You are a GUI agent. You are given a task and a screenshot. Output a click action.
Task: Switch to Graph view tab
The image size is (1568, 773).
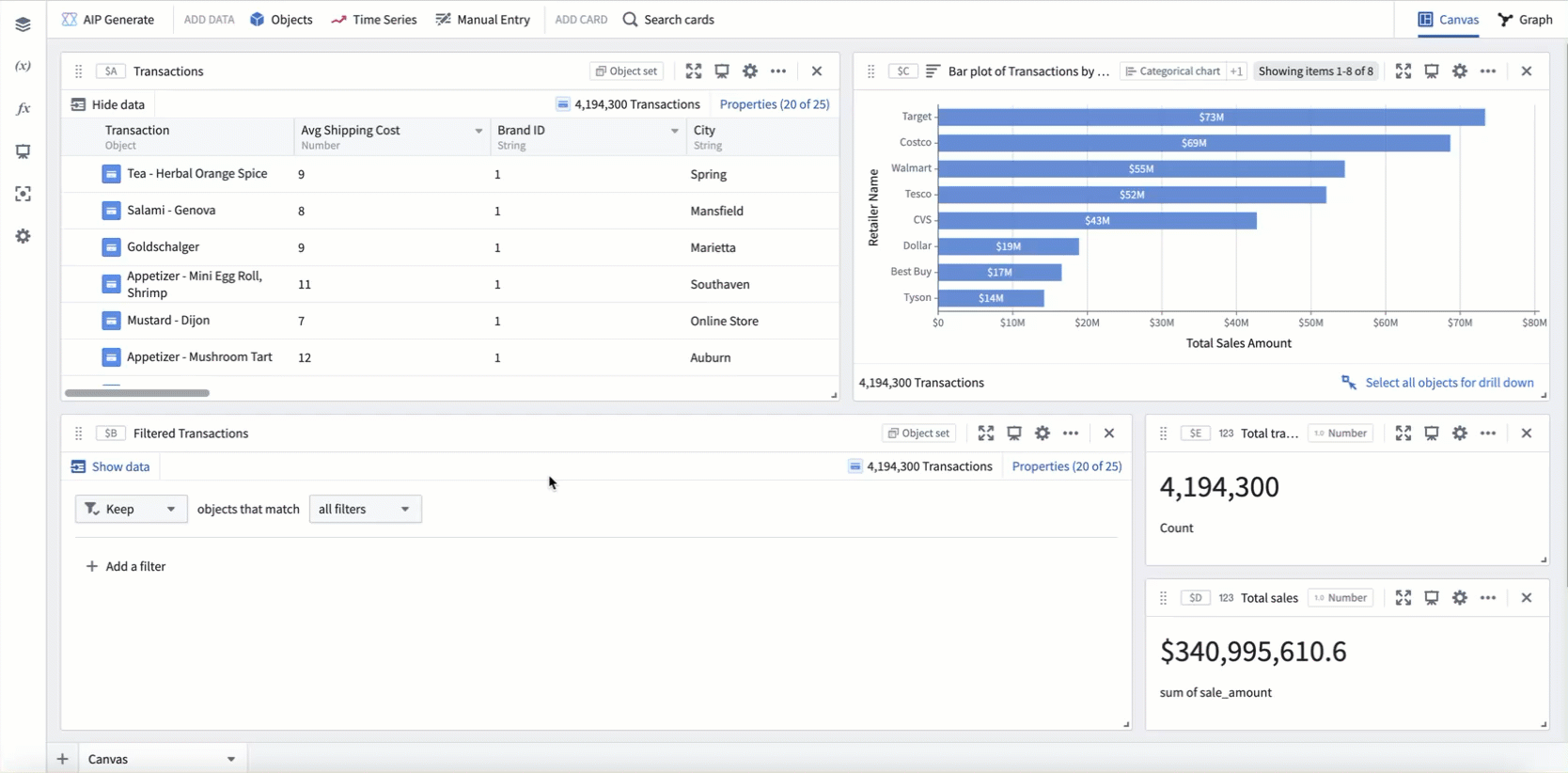[1525, 19]
